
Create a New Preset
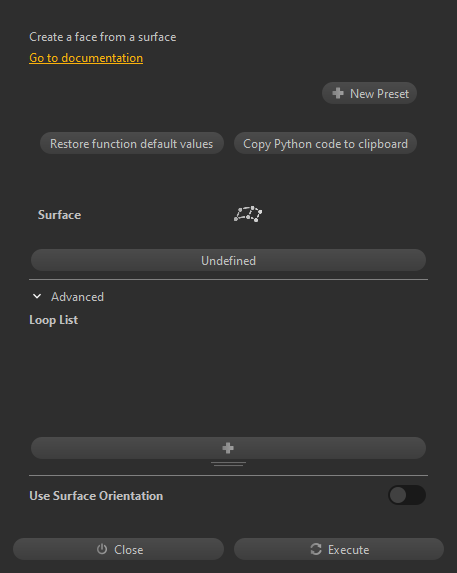coord(369,93)
